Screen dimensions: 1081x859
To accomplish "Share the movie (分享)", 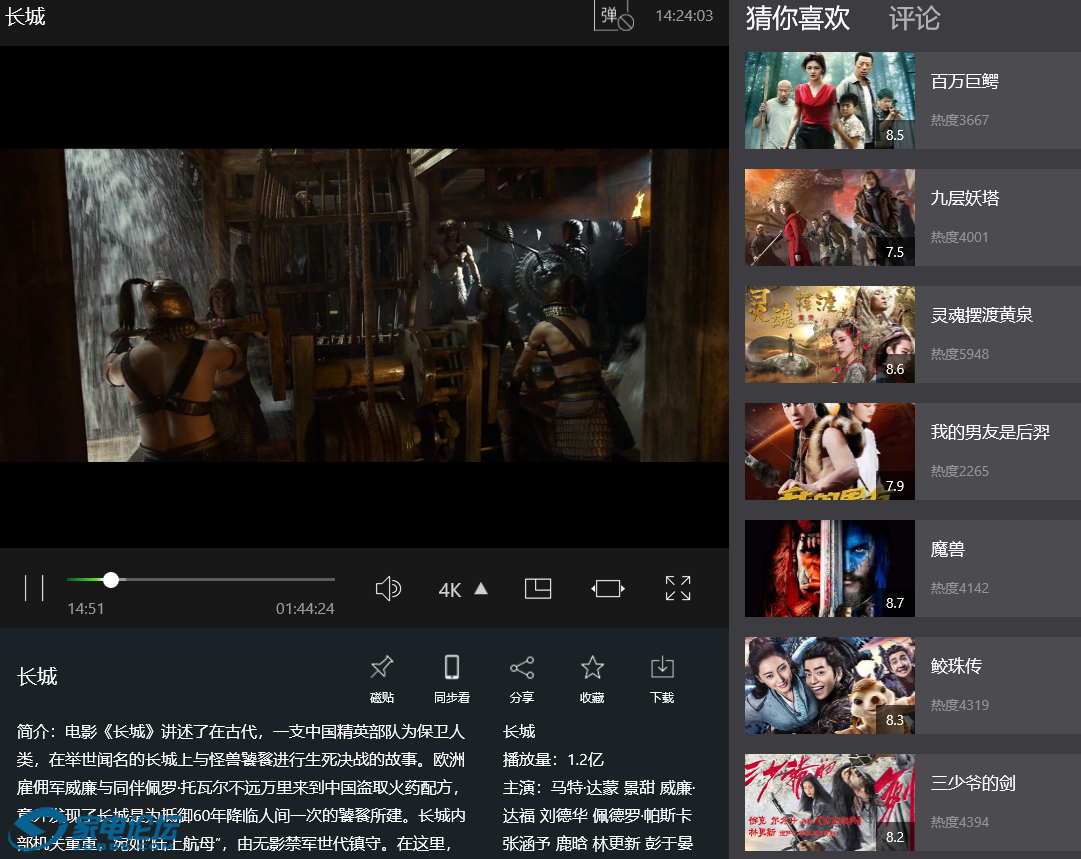I will click(x=521, y=678).
